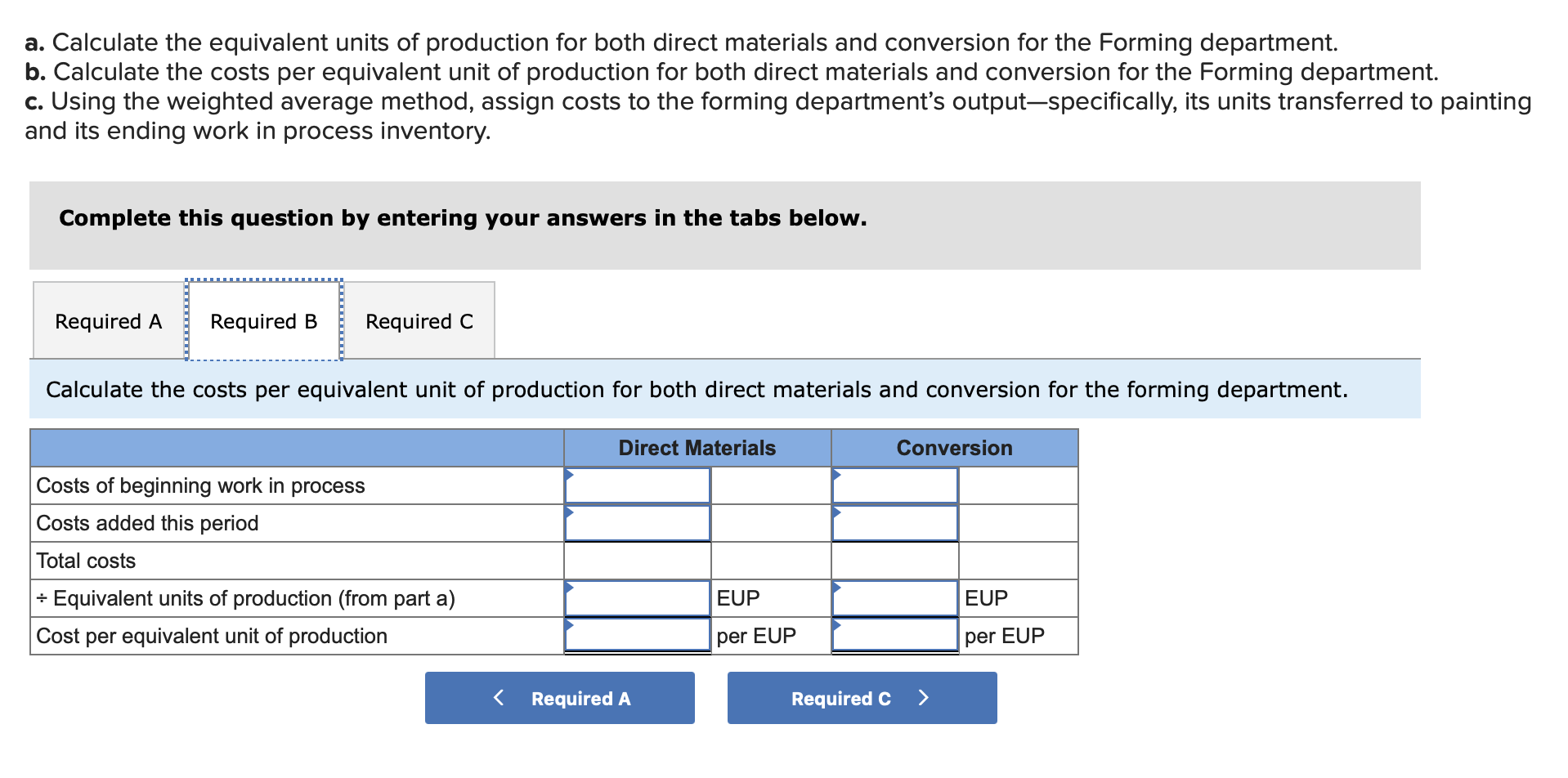Click the blue marker on Costs of beginning work cell
The height and width of the screenshot is (778, 1568).
click(568, 472)
